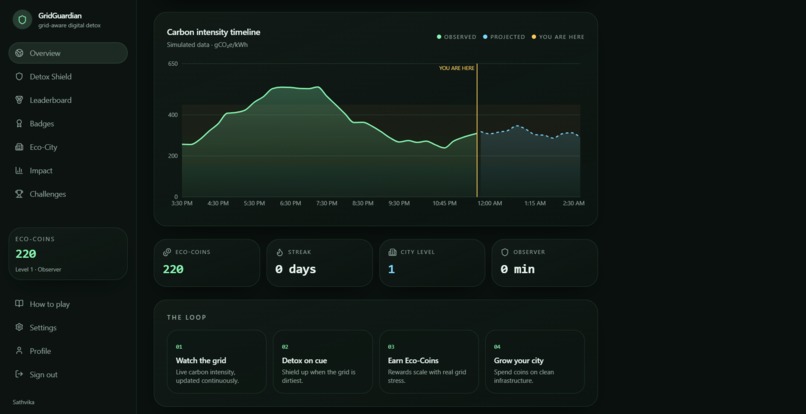
Task: Click the flame icon on Streak card
Action: (280, 252)
